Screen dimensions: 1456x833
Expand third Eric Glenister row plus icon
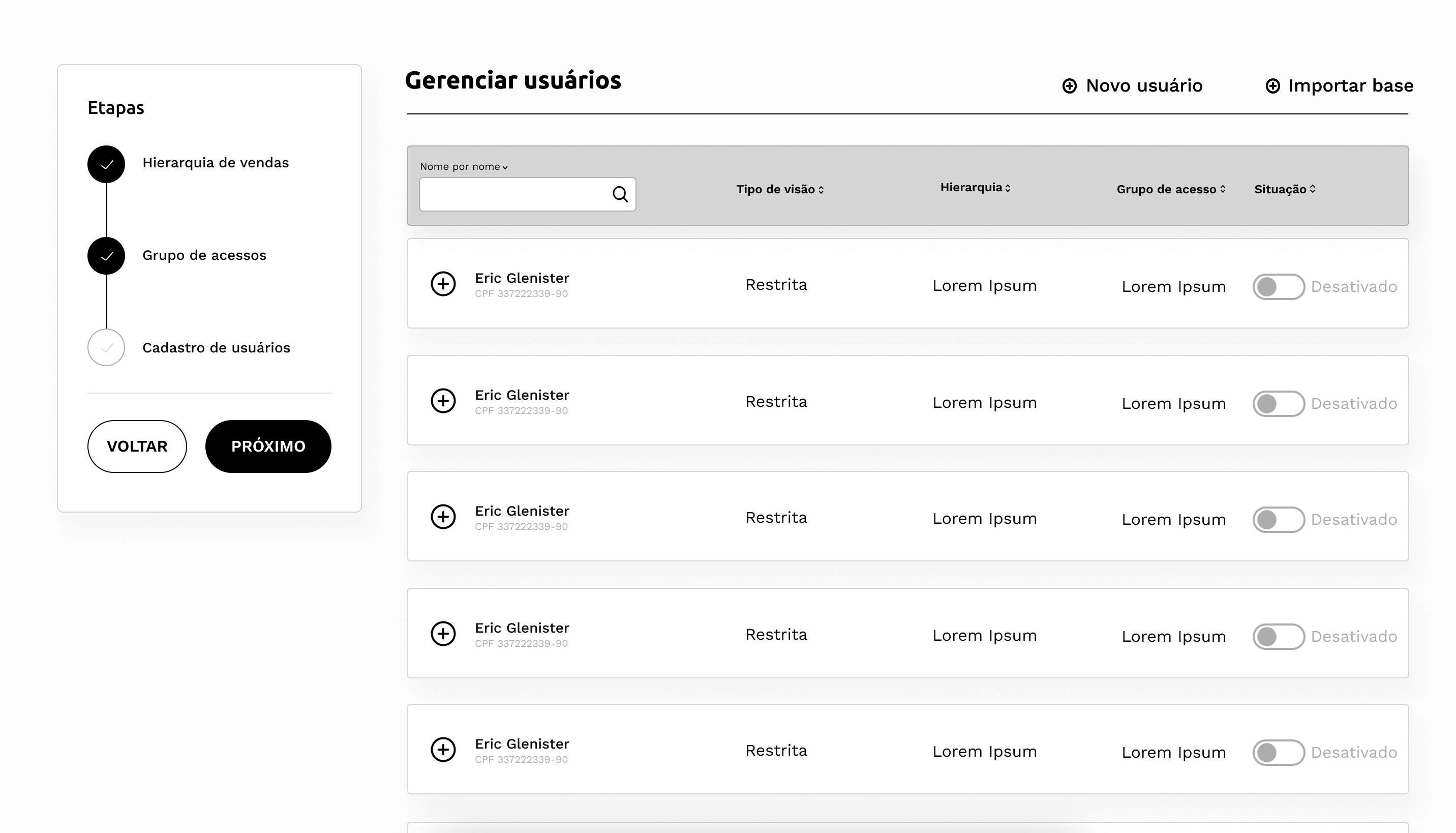[x=443, y=517]
